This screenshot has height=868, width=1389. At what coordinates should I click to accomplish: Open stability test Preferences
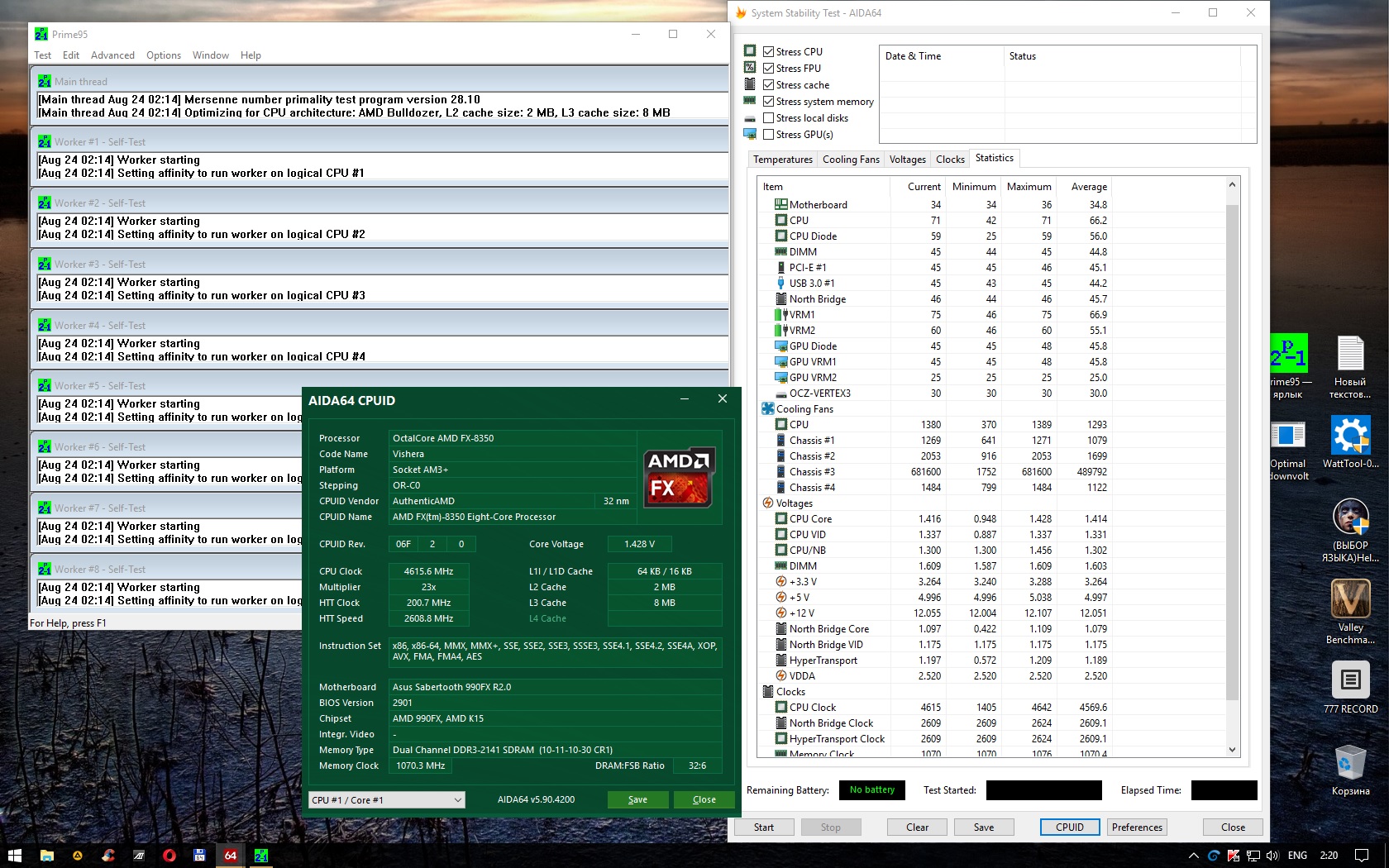click(x=1137, y=827)
